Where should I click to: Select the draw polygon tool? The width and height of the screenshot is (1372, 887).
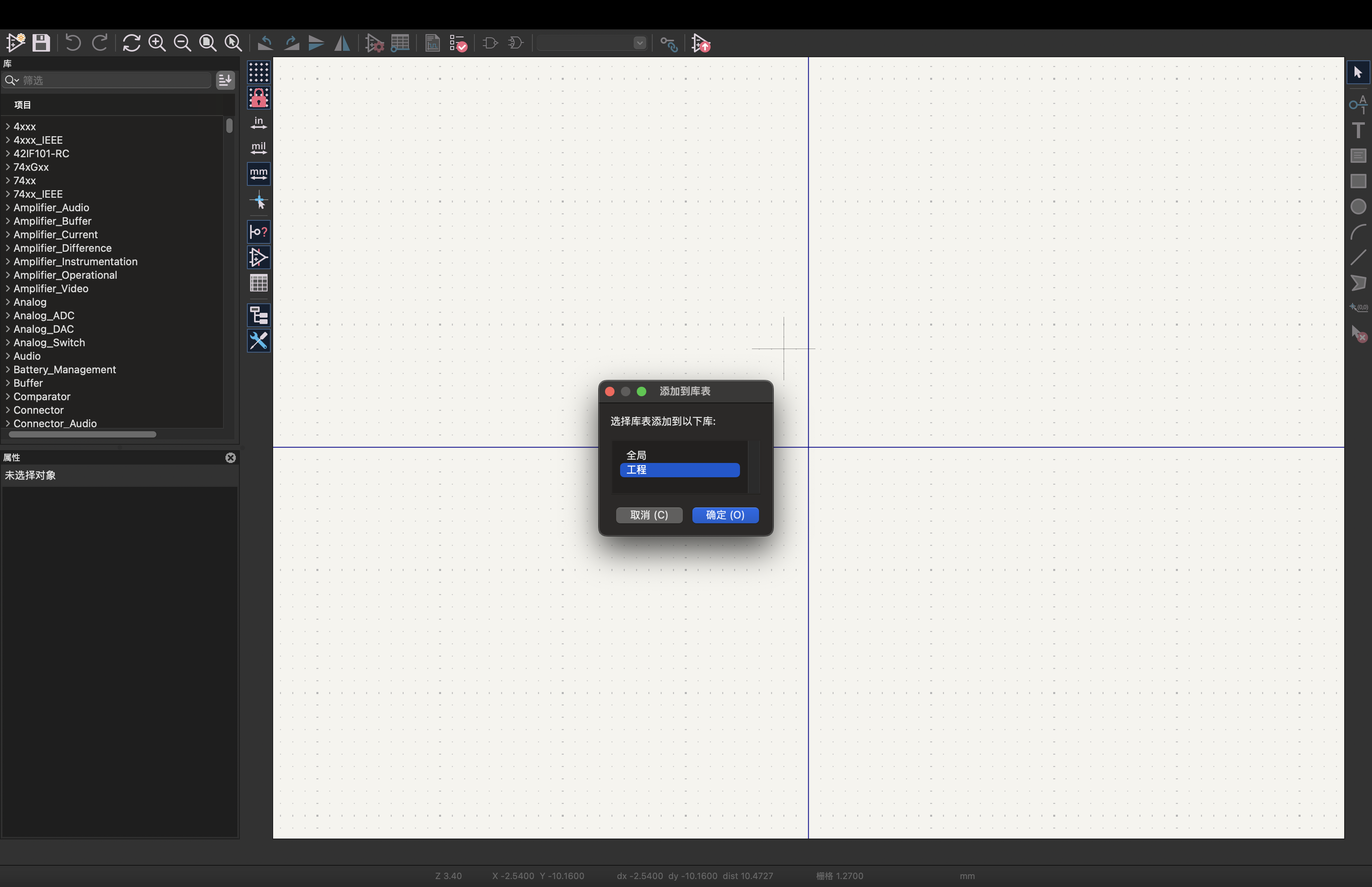click(1358, 283)
